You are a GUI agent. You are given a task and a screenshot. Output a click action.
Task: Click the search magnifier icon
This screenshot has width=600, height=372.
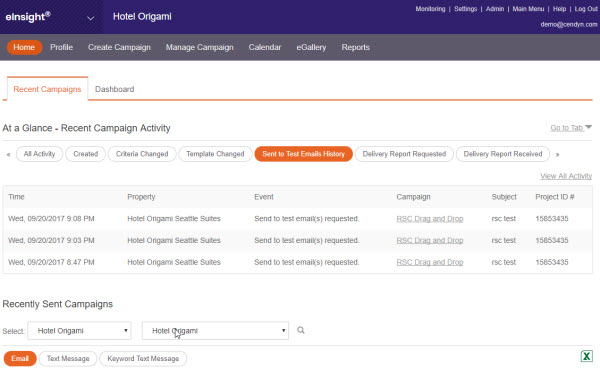[x=301, y=330]
